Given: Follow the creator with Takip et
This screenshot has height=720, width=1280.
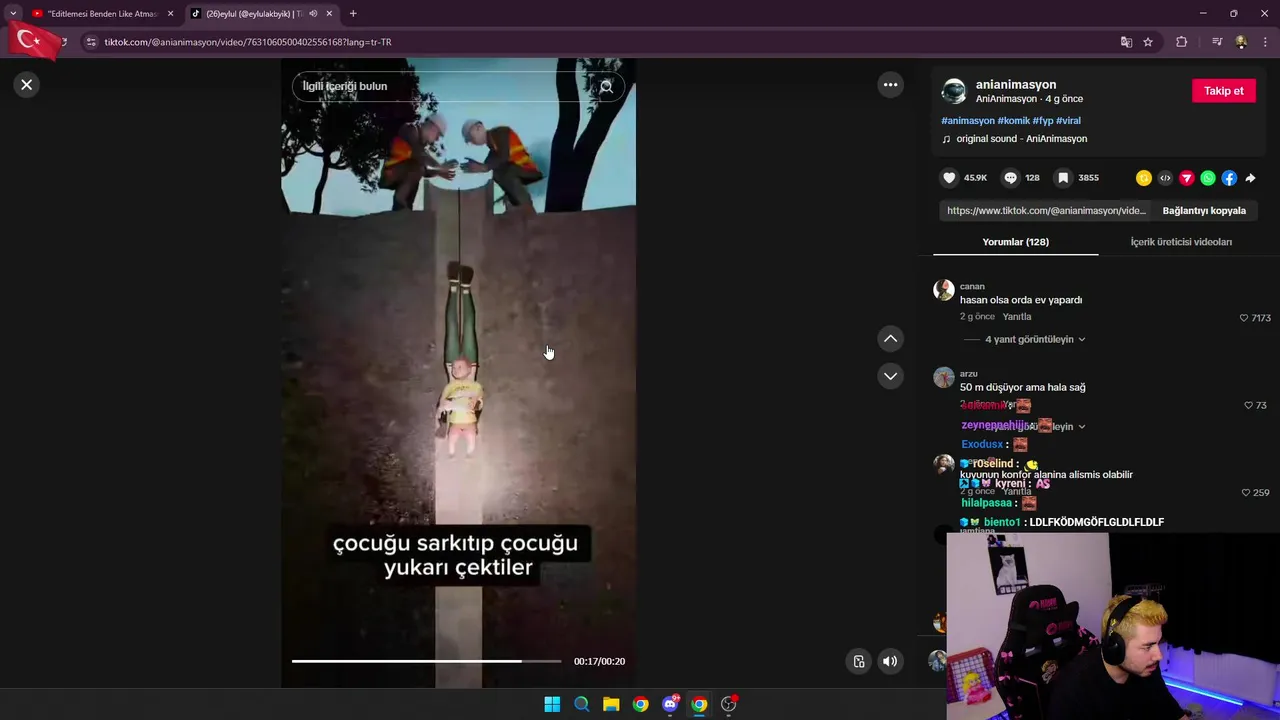Looking at the screenshot, I should pos(1223,91).
